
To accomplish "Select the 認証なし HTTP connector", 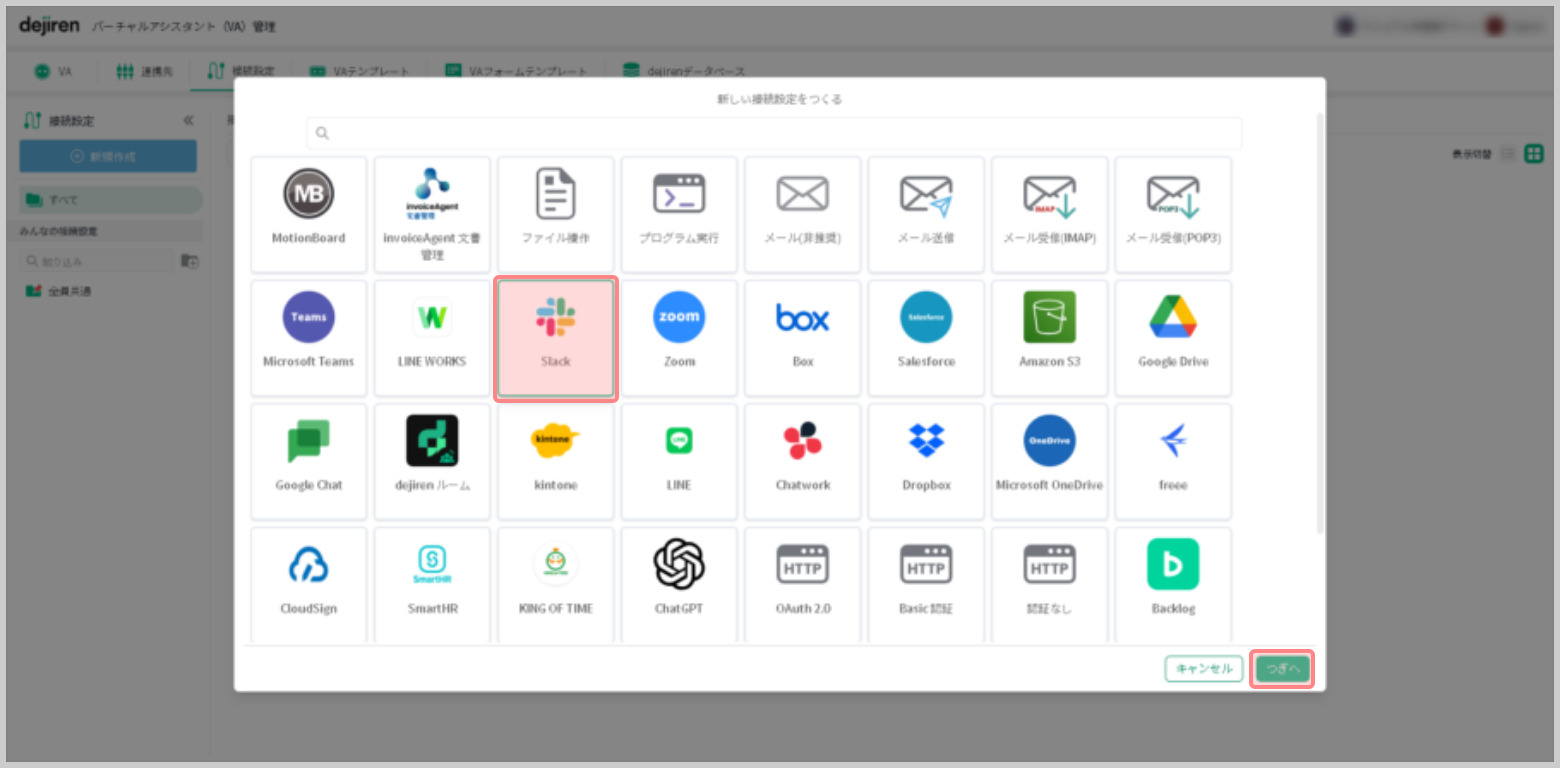I will tap(1049, 585).
